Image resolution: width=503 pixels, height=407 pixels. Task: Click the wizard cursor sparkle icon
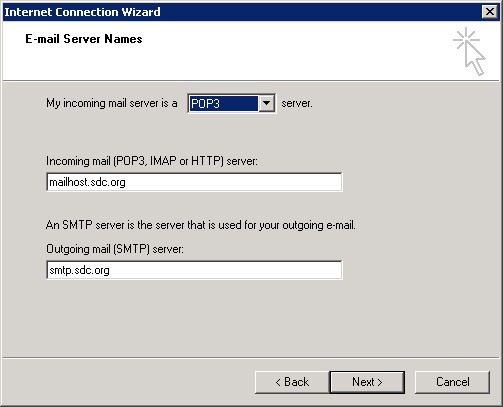(469, 51)
